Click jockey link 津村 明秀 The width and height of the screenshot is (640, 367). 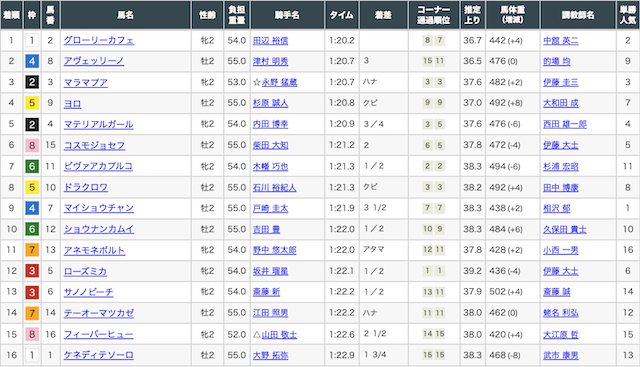coord(270,61)
